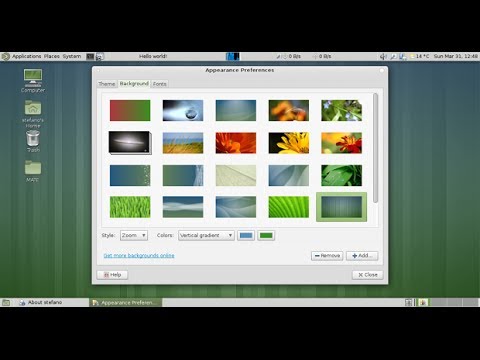Click the volume icon in top panel

point(384,56)
